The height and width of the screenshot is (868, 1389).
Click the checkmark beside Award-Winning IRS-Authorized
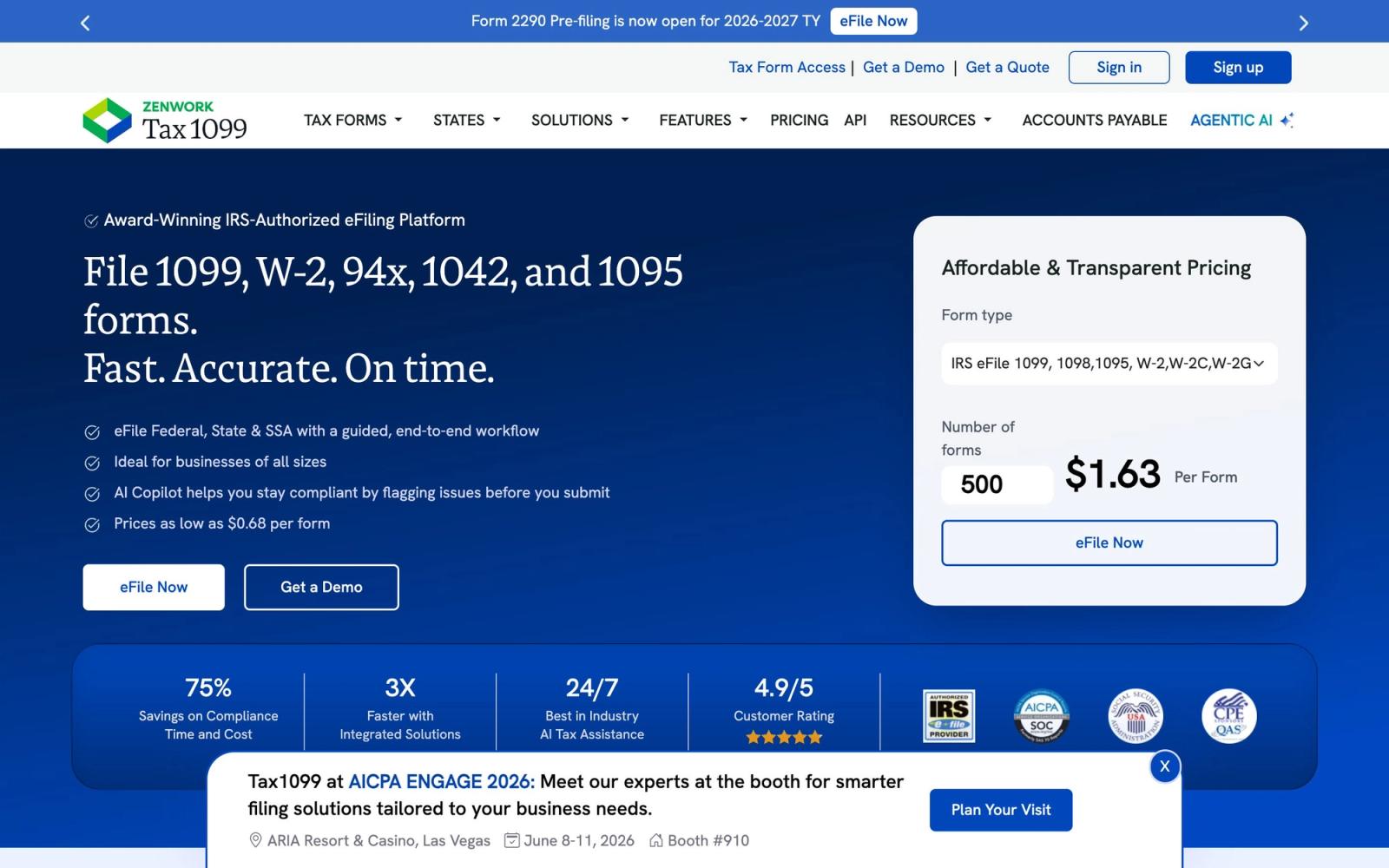(91, 220)
